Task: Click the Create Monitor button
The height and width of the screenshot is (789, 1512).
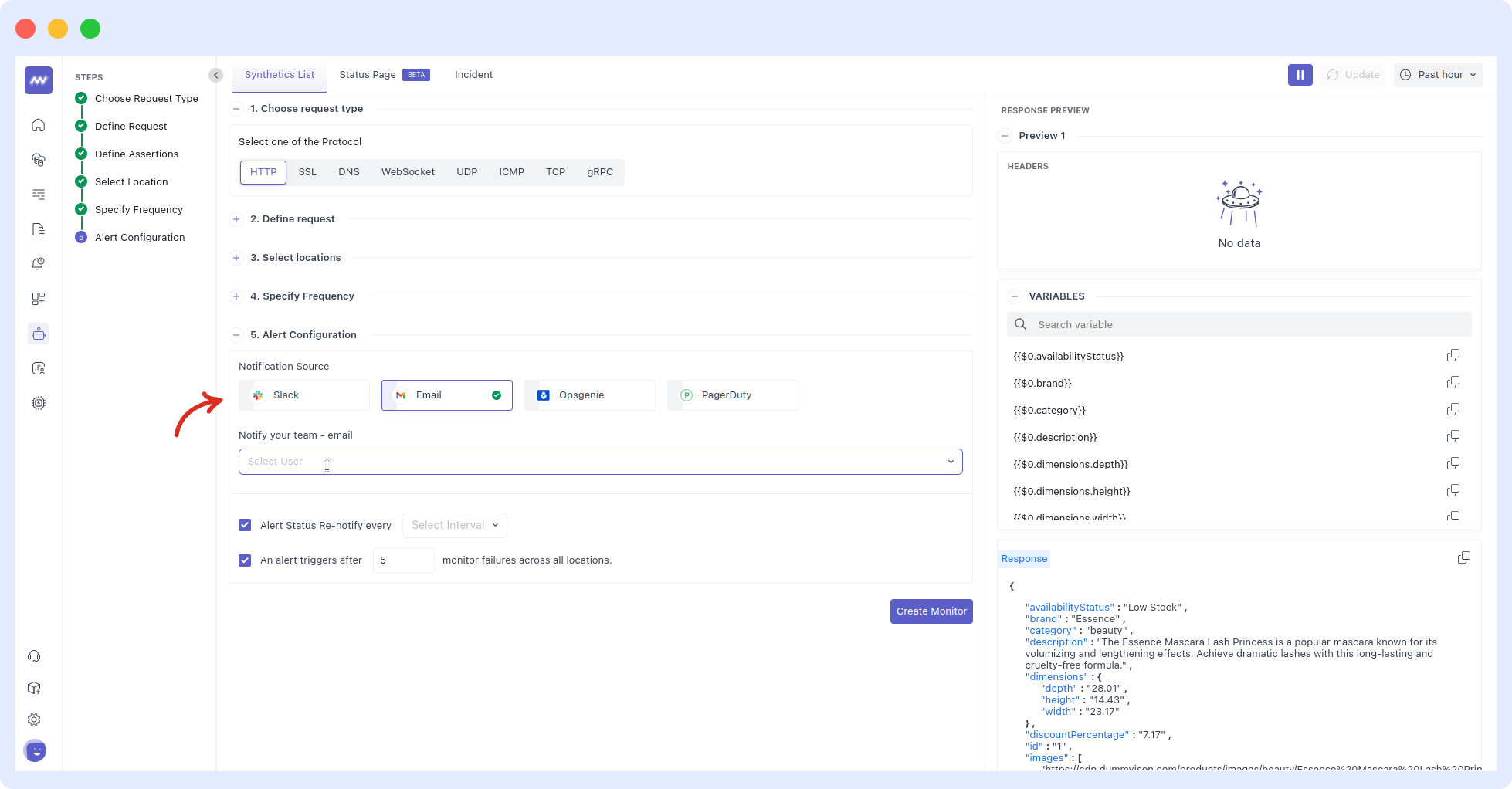Action: tap(931, 611)
